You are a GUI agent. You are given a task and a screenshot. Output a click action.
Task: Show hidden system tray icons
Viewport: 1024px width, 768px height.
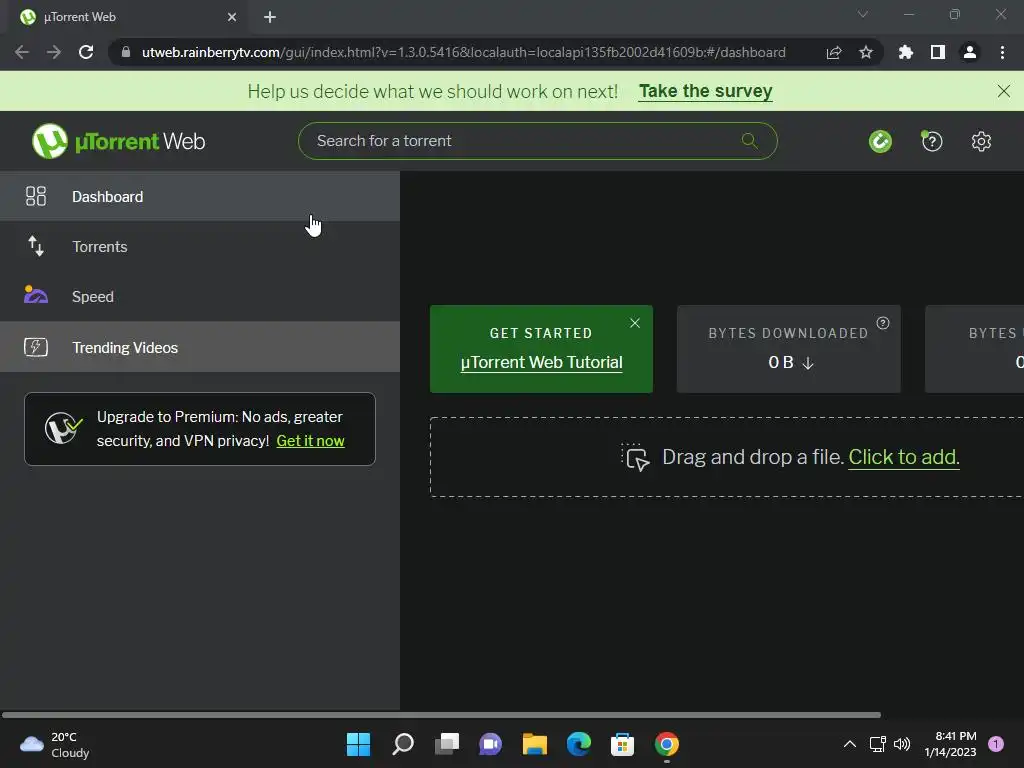coord(850,744)
